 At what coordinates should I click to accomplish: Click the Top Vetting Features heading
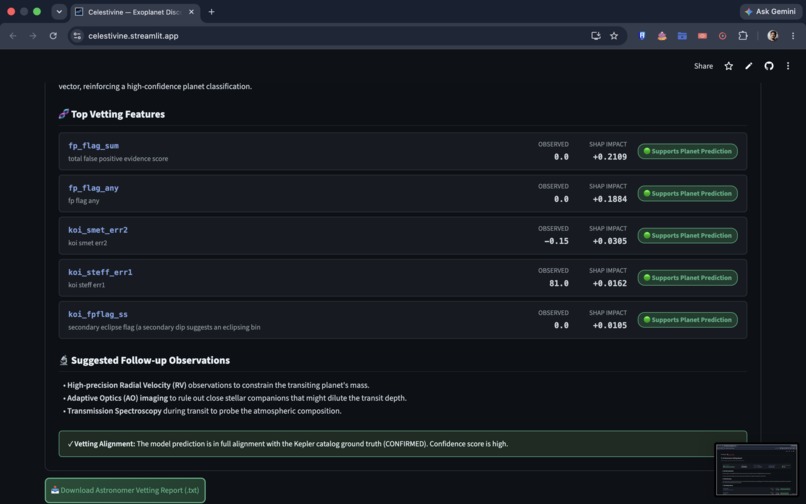tap(118, 114)
